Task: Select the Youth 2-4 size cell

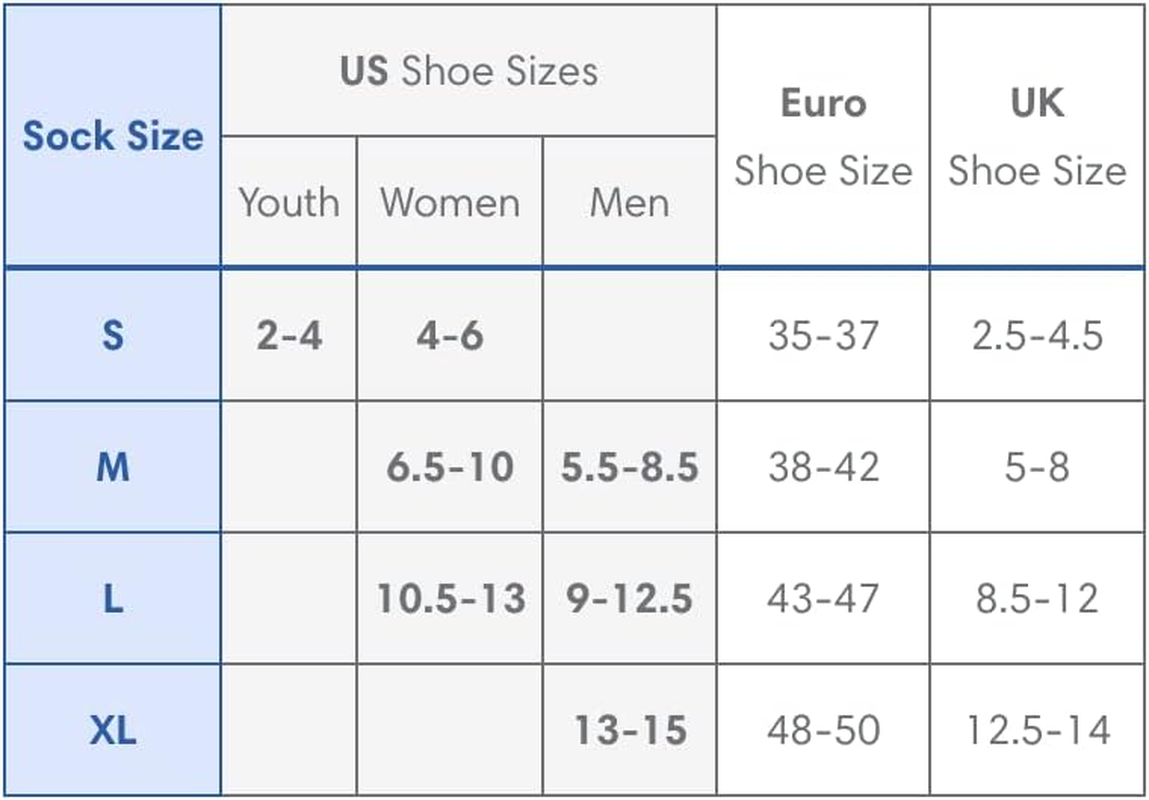Action: pyautogui.click(x=288, y=334)
